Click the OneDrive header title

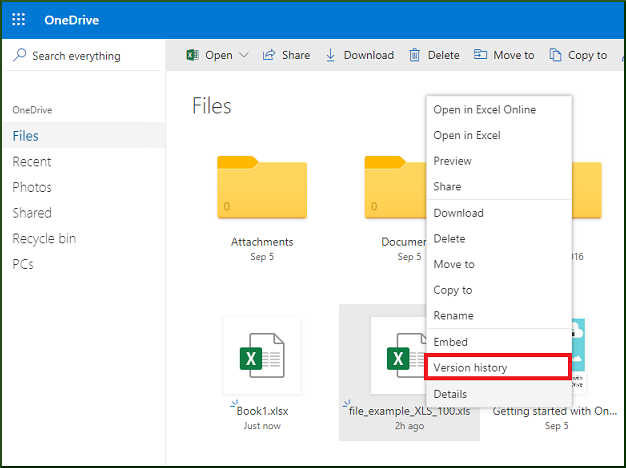(x=71, y=20)
